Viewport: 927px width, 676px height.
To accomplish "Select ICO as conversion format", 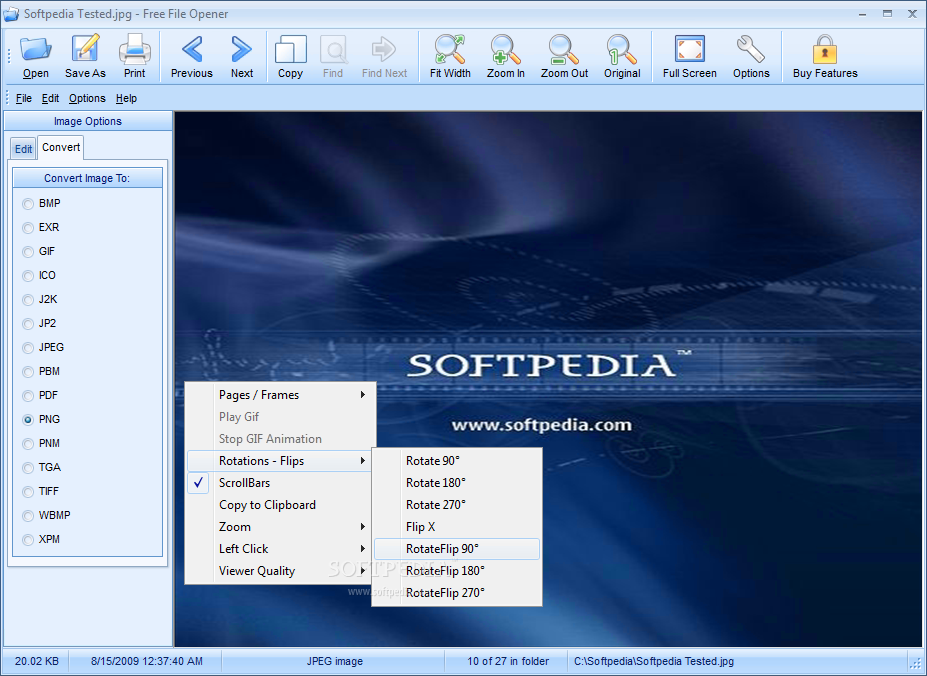I will [x=28, y=276].
